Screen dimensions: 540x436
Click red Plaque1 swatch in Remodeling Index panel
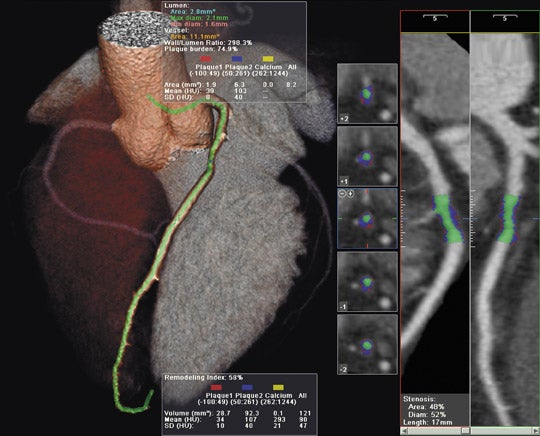click(216, 387)
